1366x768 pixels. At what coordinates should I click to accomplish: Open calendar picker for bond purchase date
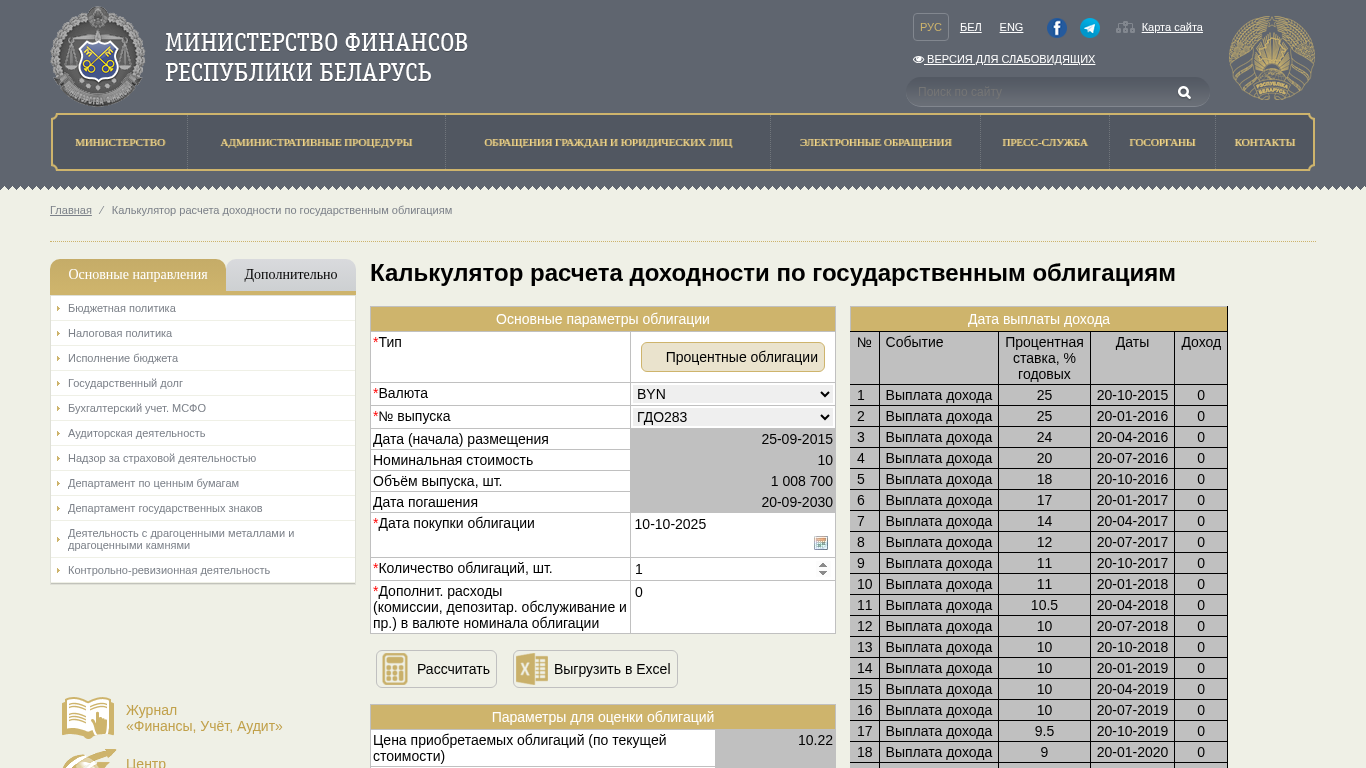[x=821, y=543]
